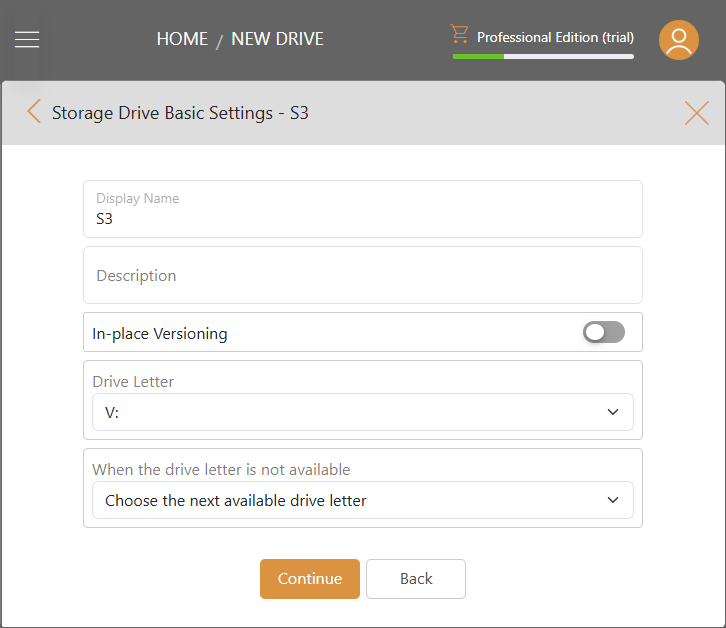The height and width of the screenshot is (628, 726).
Task: Click the trial progress bar
Action: pos(543,57)
